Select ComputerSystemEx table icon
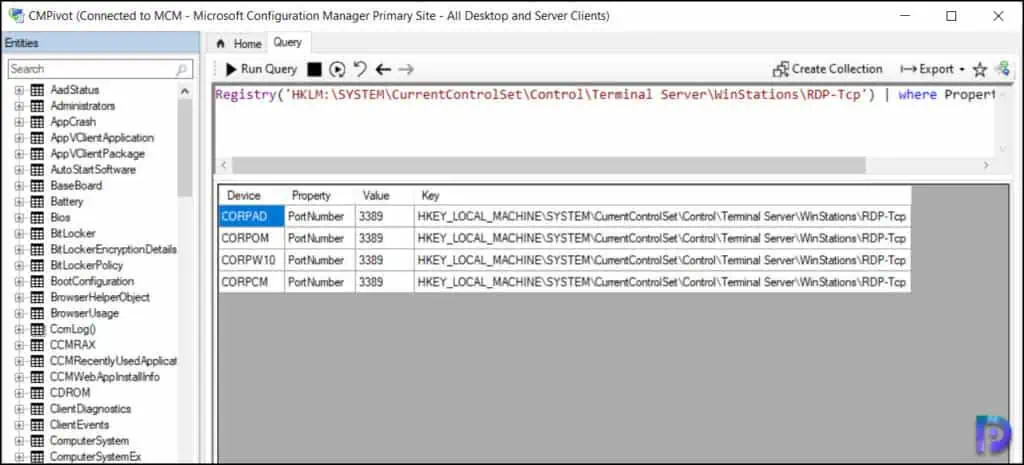This screenshot has width=1024, height=465. pyautogui.click(x=37, y=457)
